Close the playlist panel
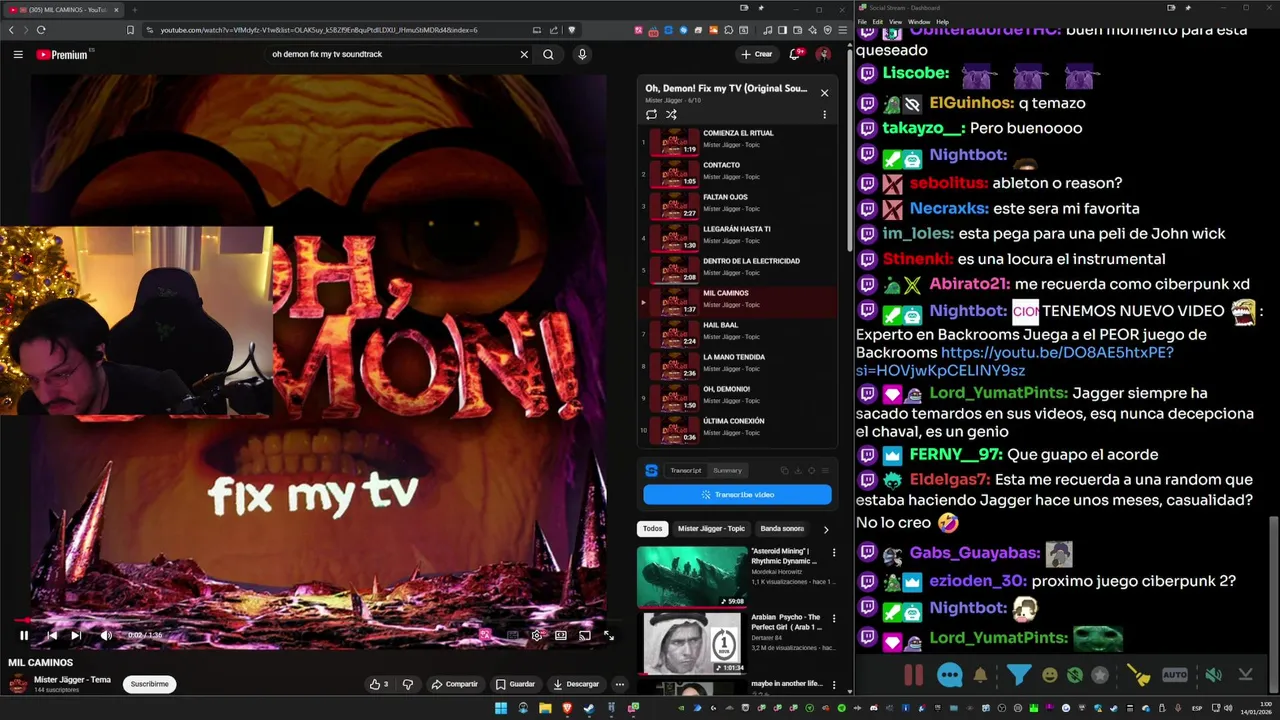 click(x=824, y=93)
